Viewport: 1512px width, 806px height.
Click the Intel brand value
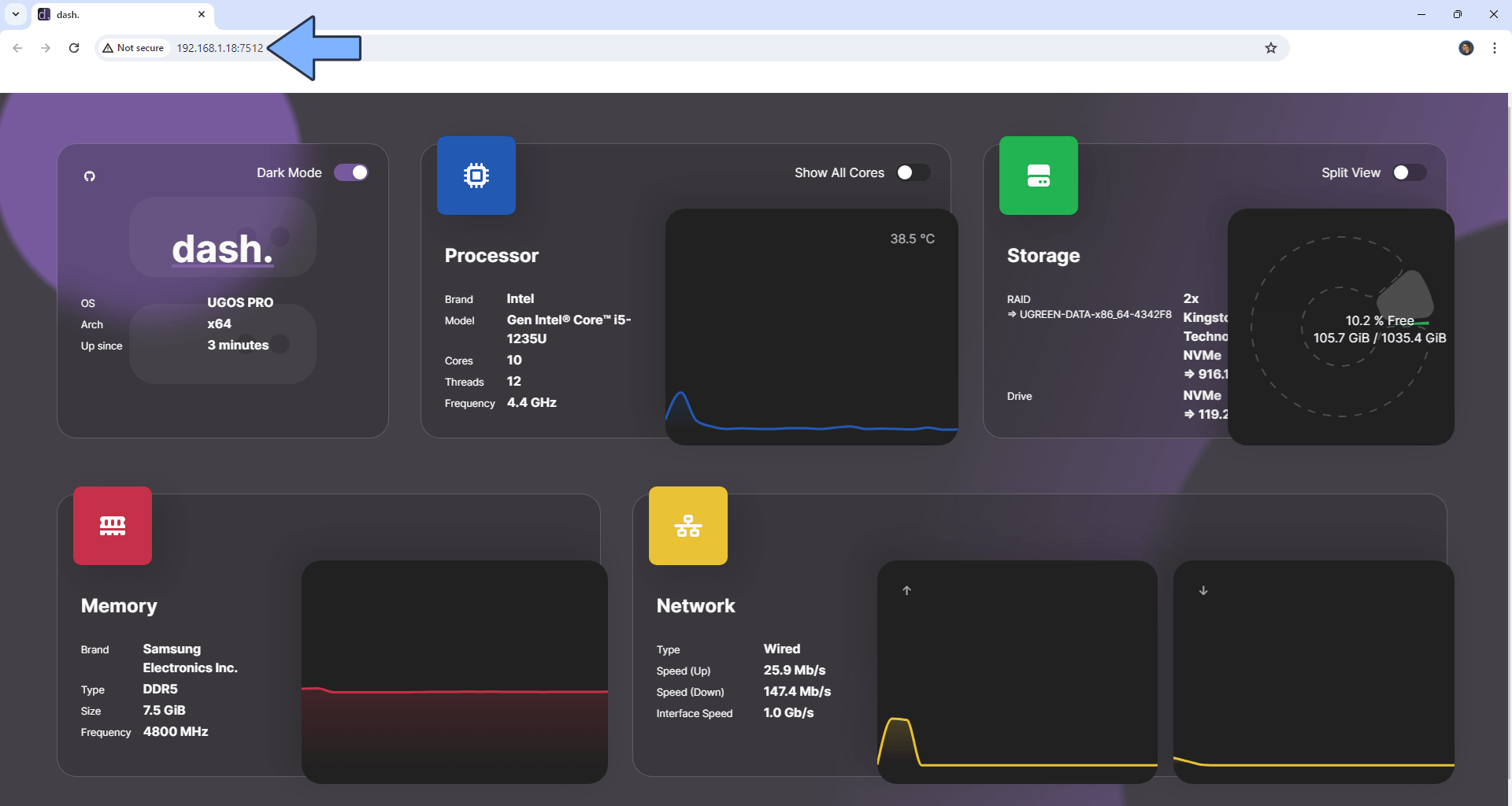520,298
